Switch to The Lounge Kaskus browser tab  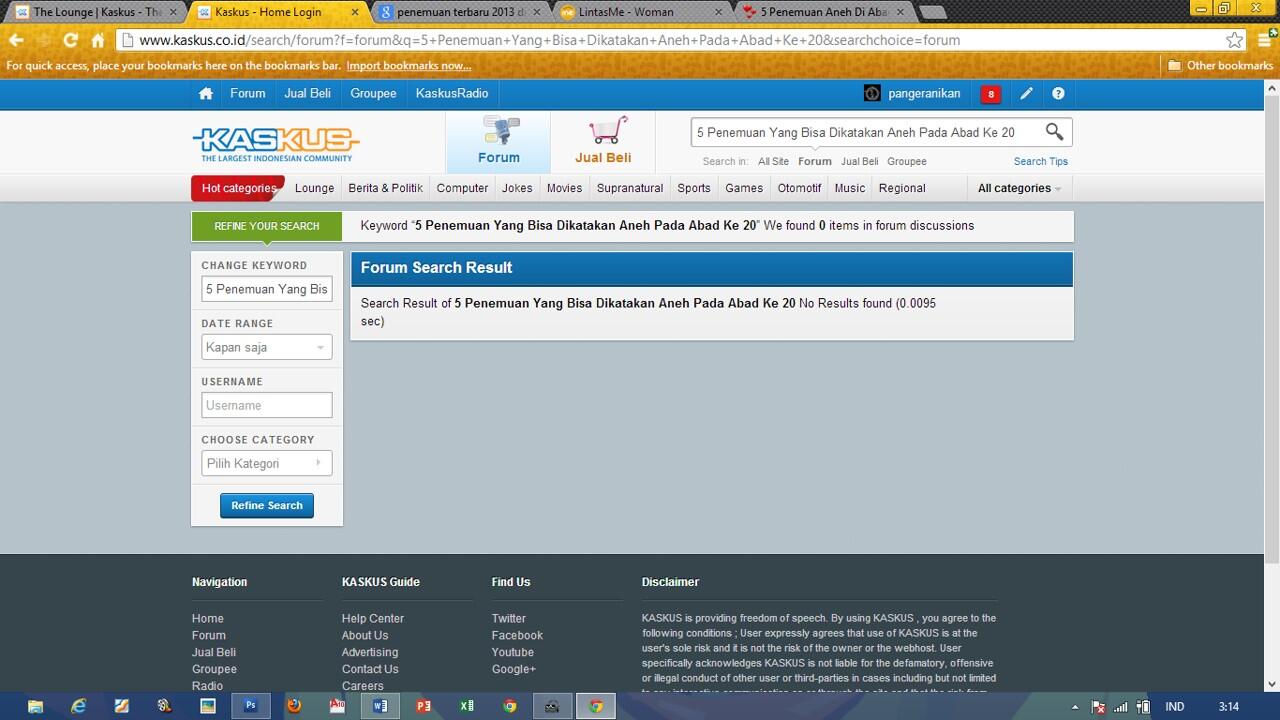click(95, 12)
